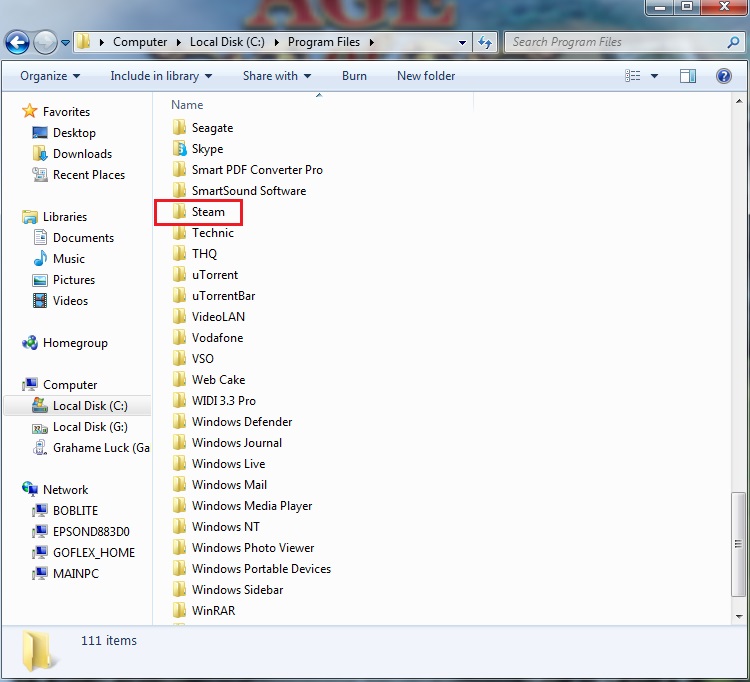Viewport: 750px width, 682px height.
Task: Select Downloads in Favorites
Action: (82, 154)
